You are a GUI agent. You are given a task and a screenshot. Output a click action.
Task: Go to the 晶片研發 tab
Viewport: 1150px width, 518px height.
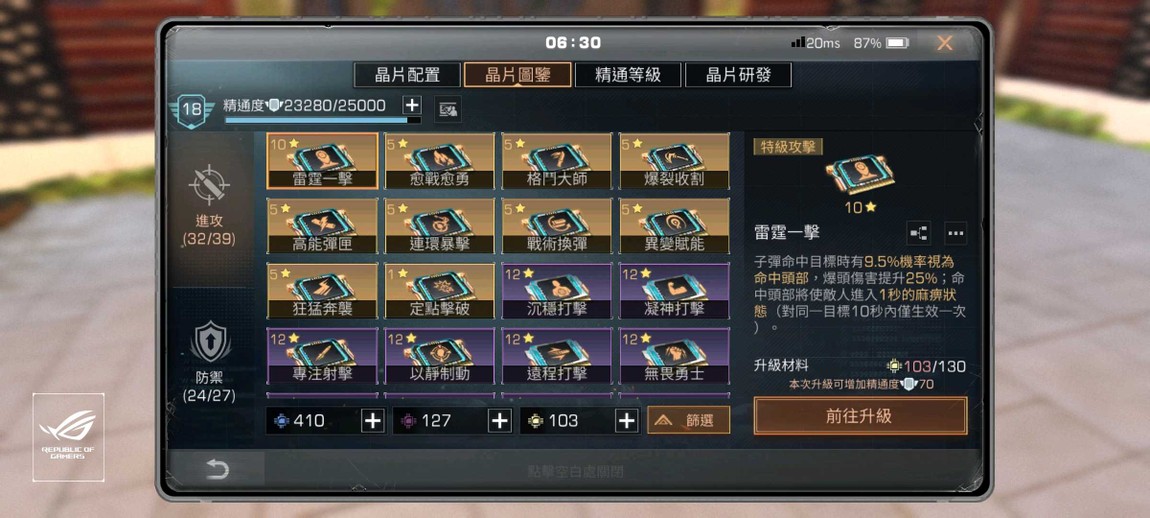739,75
